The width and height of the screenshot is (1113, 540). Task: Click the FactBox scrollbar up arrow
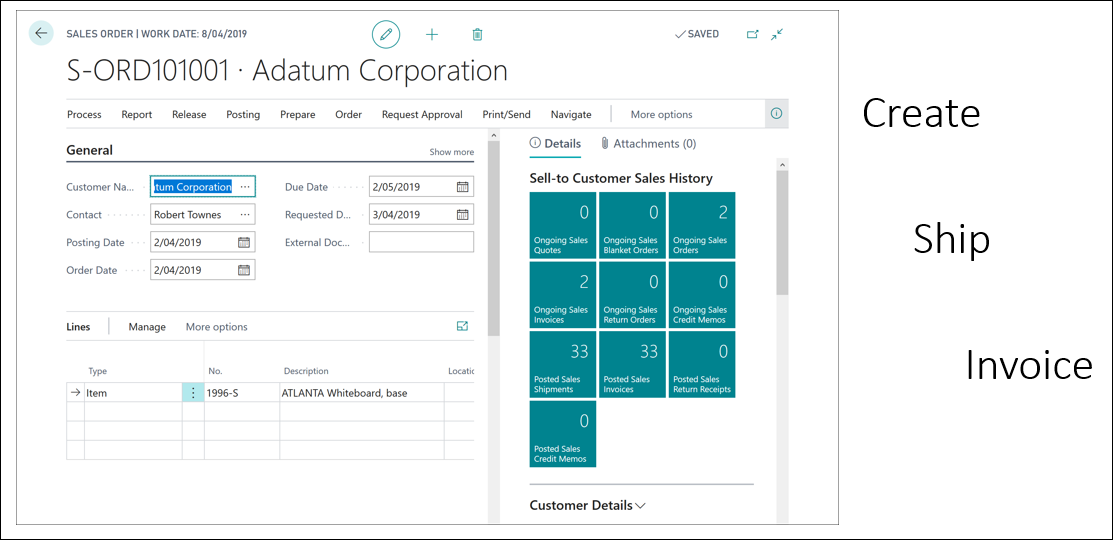point(782,165)
